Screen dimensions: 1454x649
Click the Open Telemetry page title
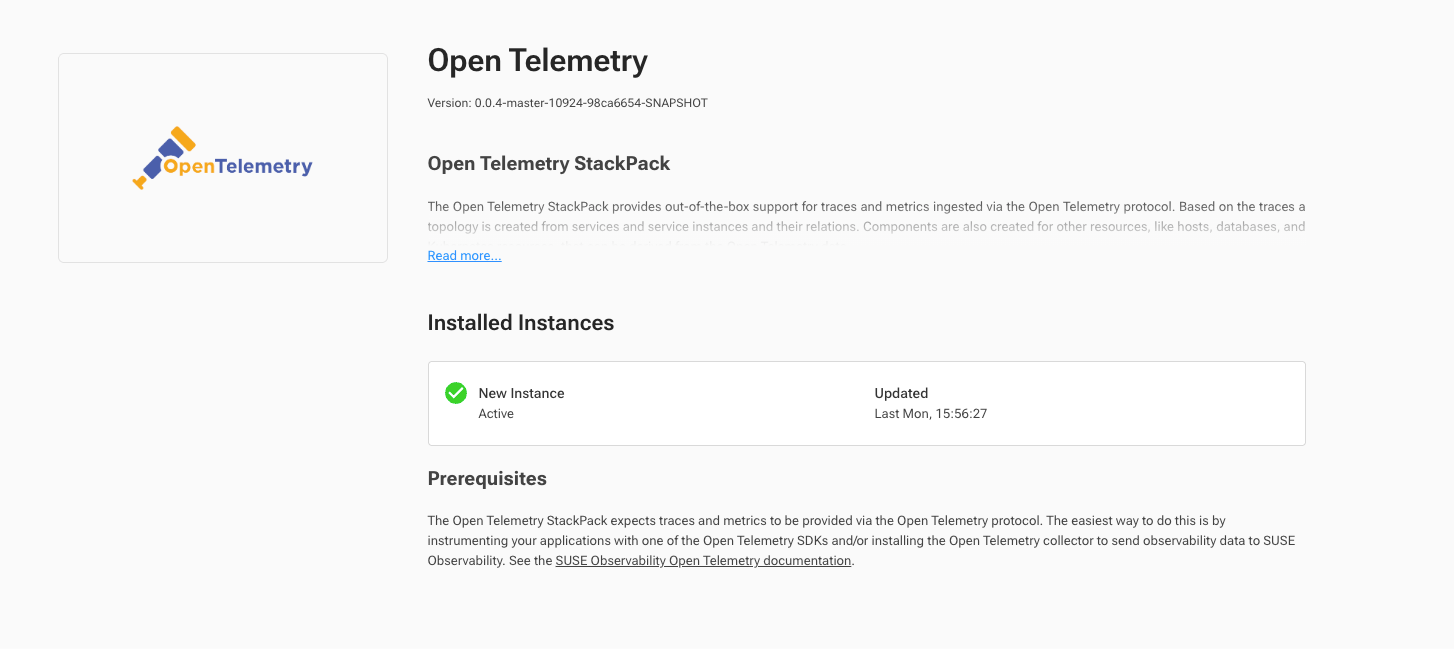pyautogui.click(x=537, y=61)
